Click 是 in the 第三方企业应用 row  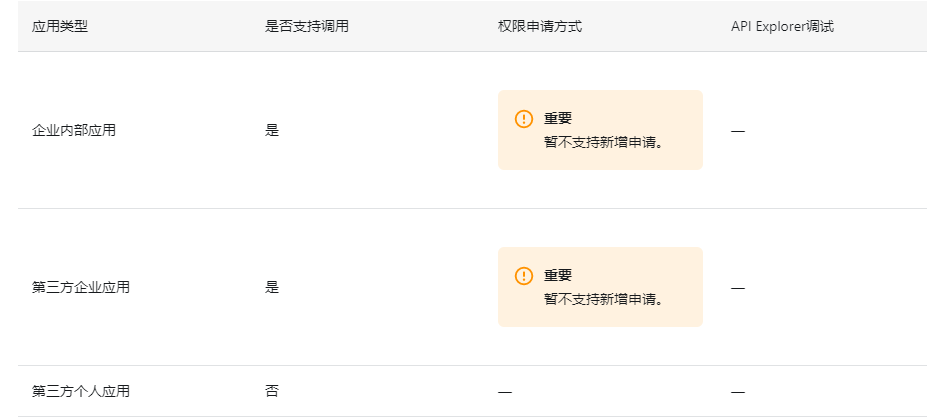[x=272, y=287]
